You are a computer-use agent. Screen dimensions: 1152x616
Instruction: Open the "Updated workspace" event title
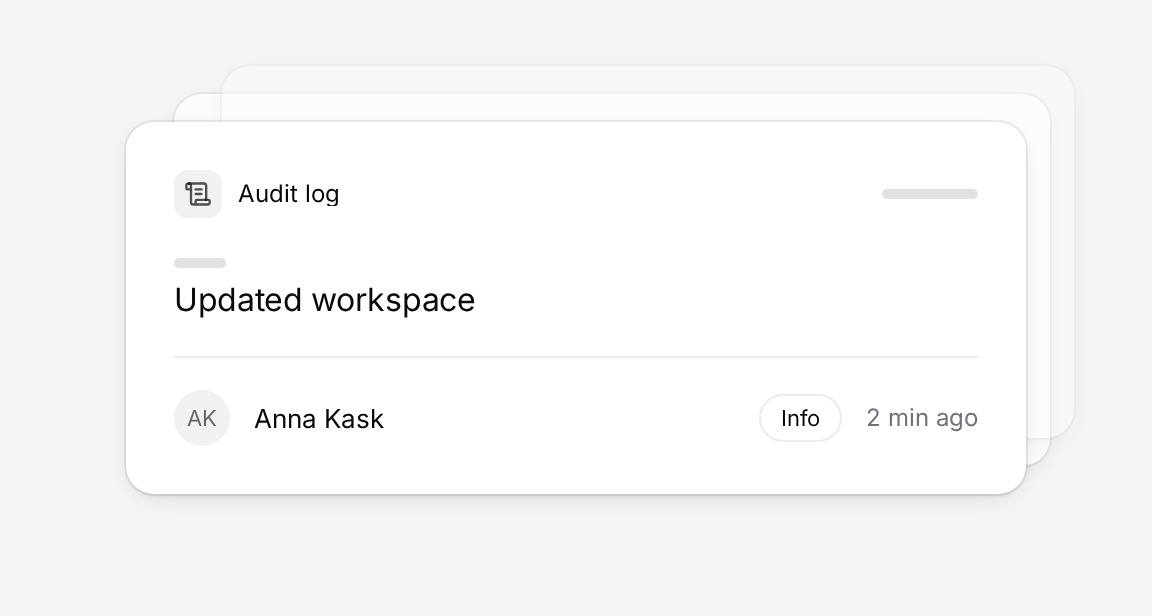[x=325, y=300]
